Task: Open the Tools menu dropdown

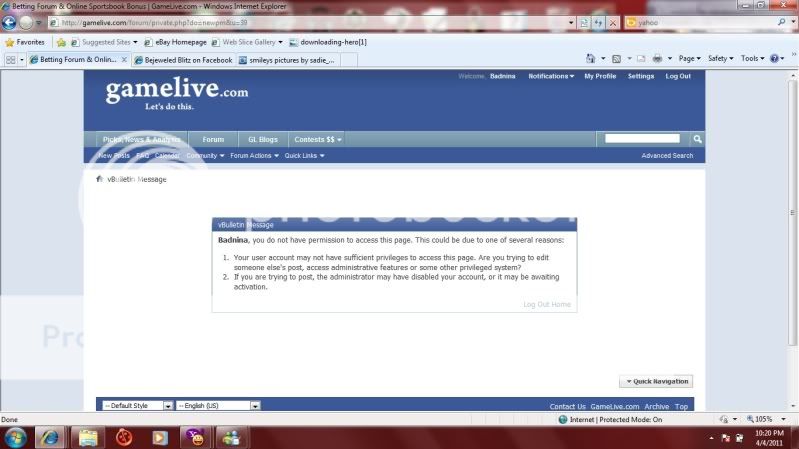Action: tap(752, 59)
